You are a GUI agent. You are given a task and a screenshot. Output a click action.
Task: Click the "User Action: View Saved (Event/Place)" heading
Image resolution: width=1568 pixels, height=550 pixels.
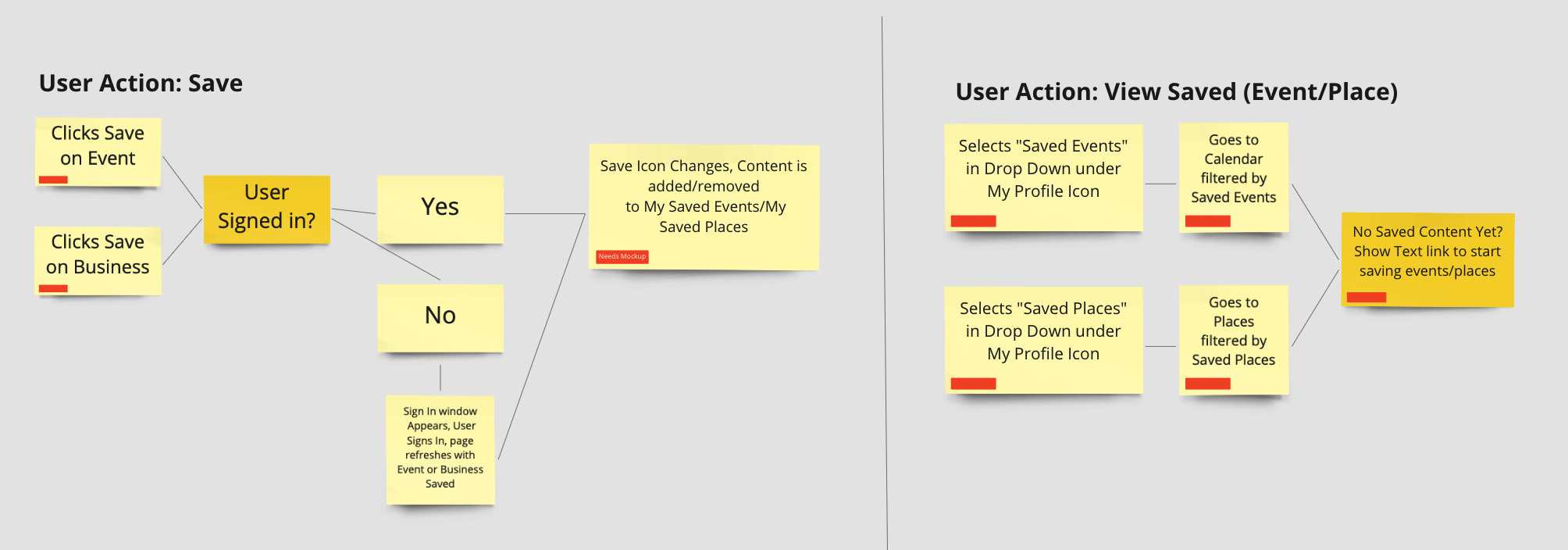[x=1177, y=91]
